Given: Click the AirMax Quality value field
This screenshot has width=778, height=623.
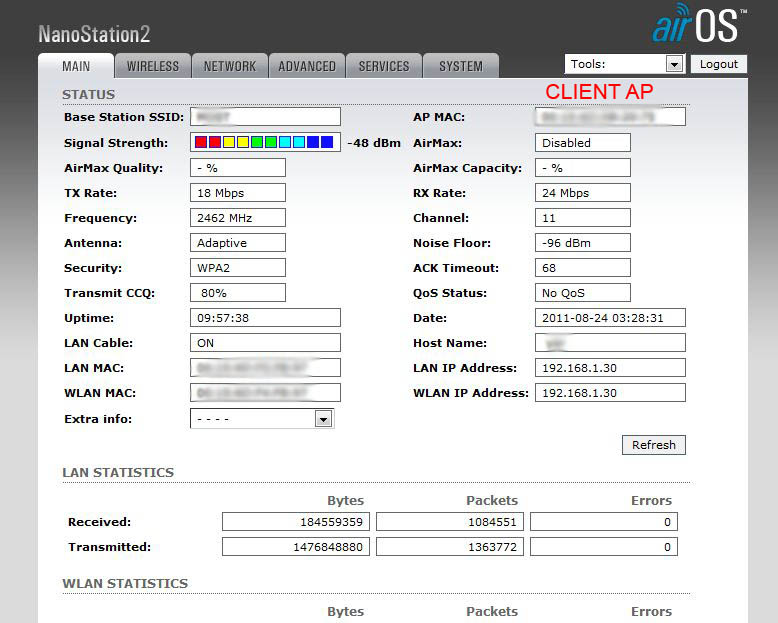Looking at the screenshot, I should [x=238, y=168].
